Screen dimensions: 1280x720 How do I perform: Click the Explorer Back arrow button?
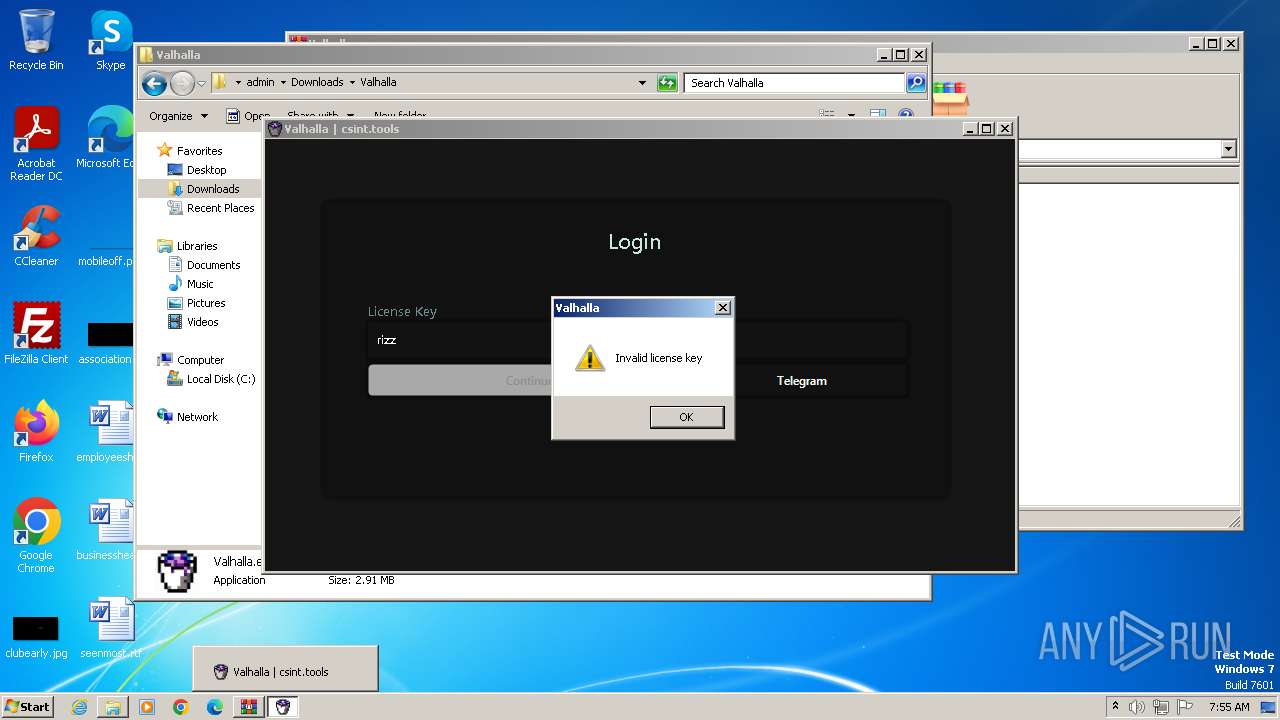(x=154, y=83)
